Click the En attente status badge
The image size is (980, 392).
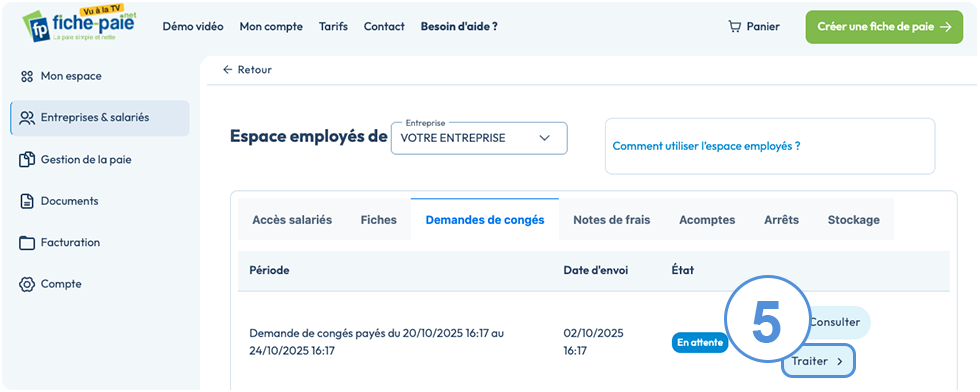pos(700,343)
